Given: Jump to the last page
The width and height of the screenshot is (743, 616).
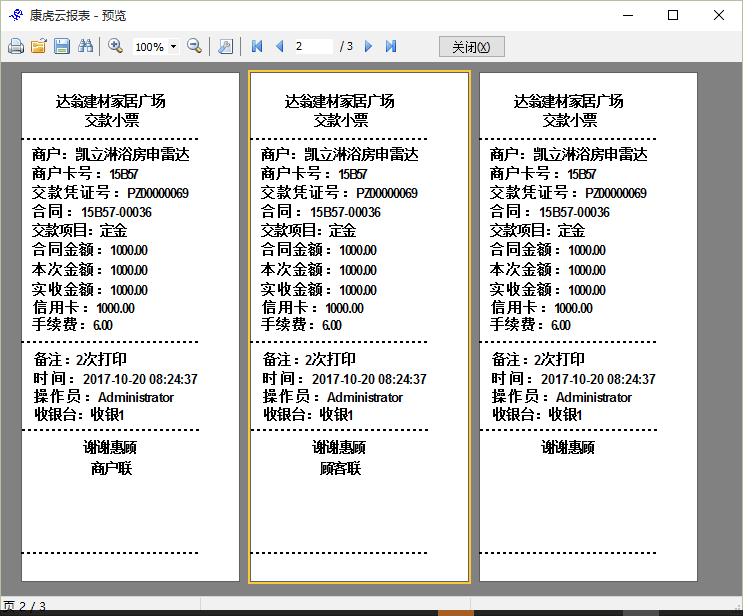Looking at the screenshot, I should pyautogui.click(x=391, y=47).
